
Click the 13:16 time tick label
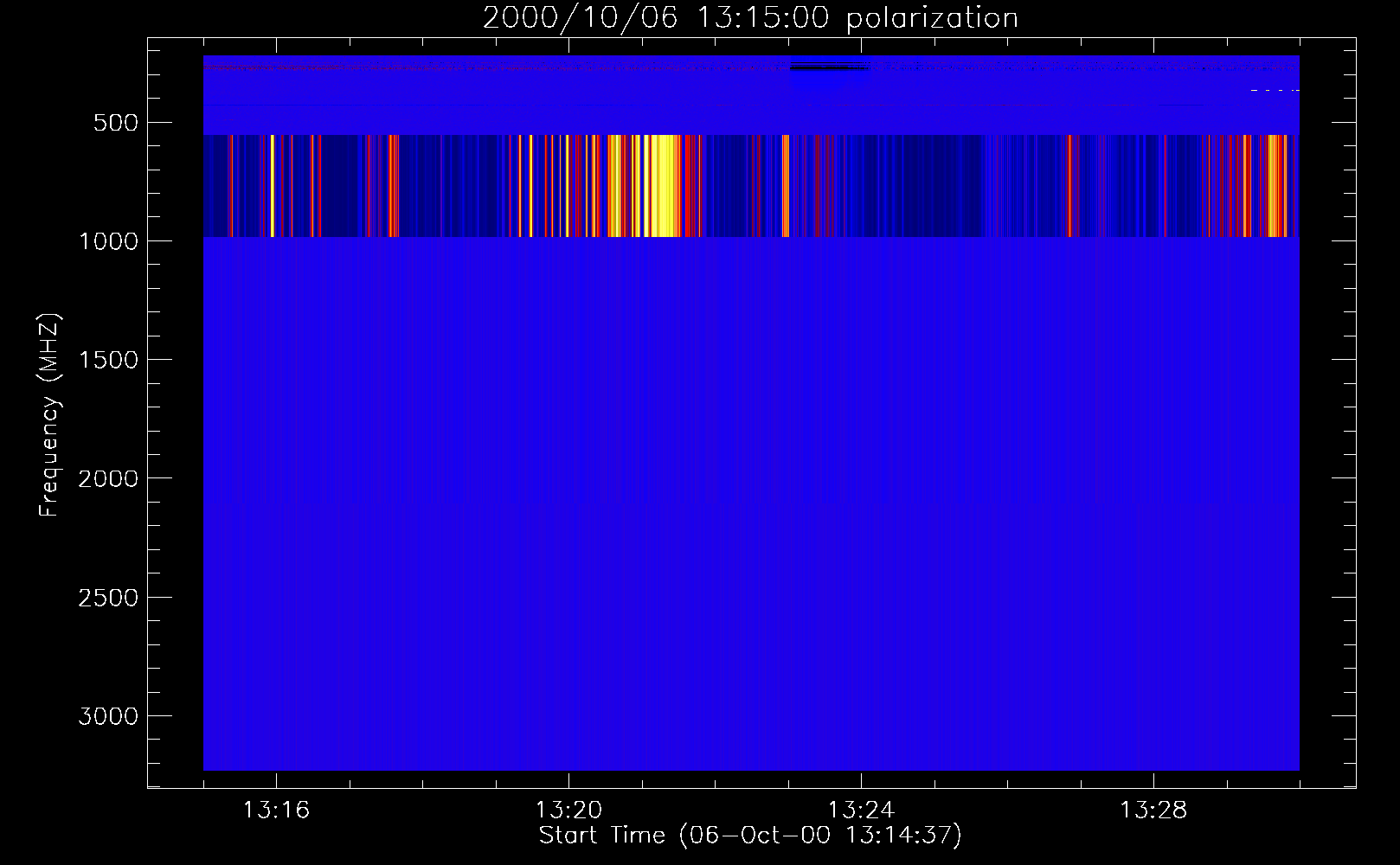click(x=276, y=811)
